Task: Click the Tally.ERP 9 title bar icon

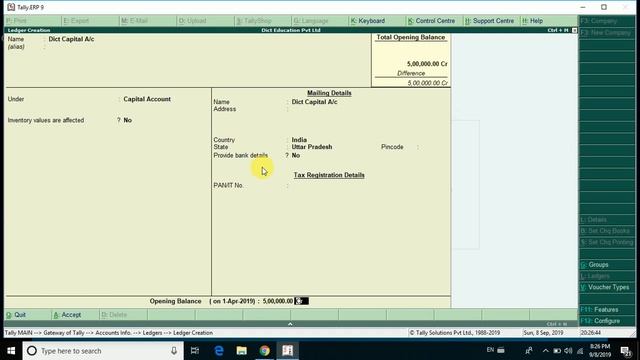Action: coord(11,7)
